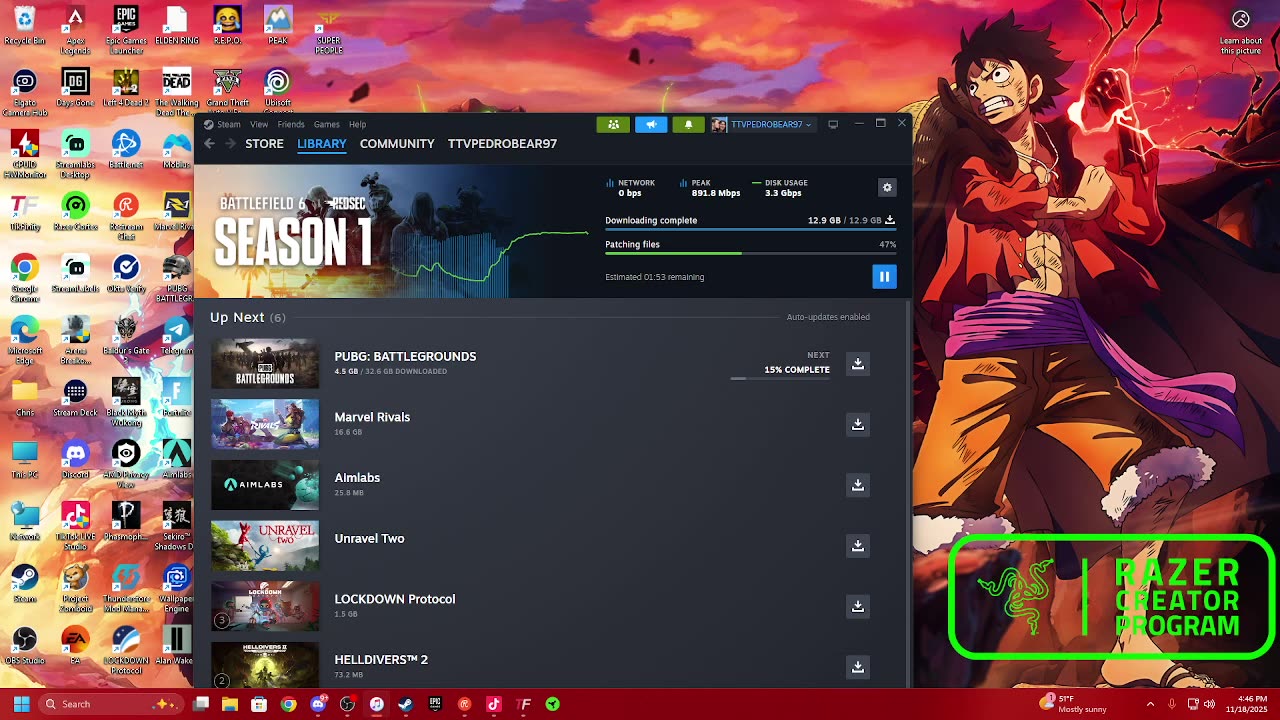Click download icon for Aimlabs
The width and height of the screenshot is (1280, 720).
(x=857, y=485)
